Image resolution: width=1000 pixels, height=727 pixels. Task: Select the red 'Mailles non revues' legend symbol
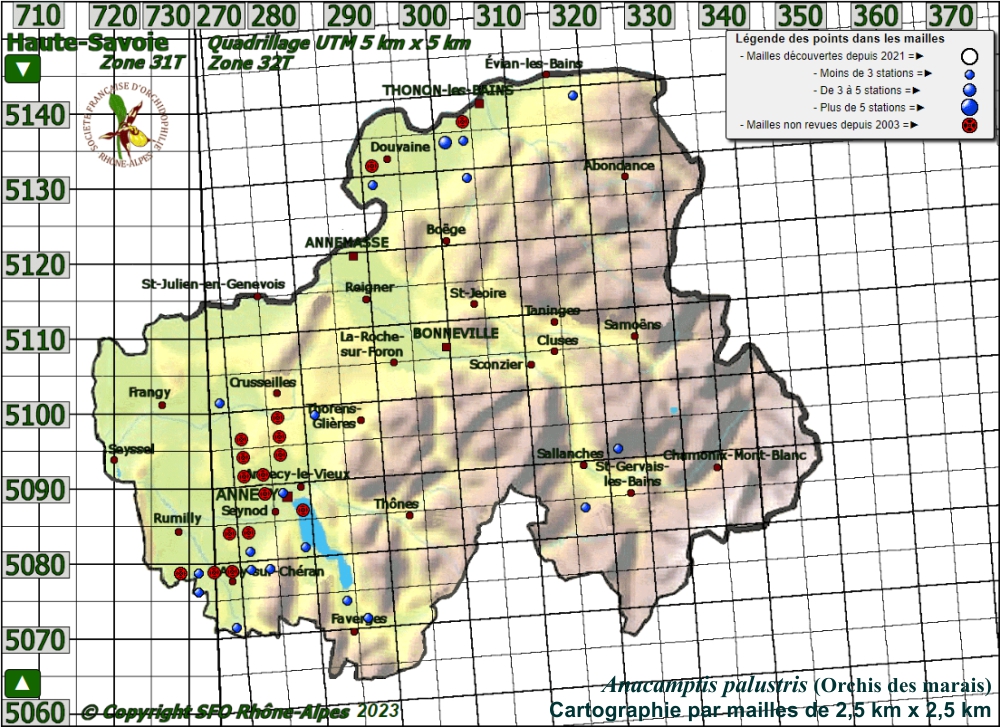(969, 125)
